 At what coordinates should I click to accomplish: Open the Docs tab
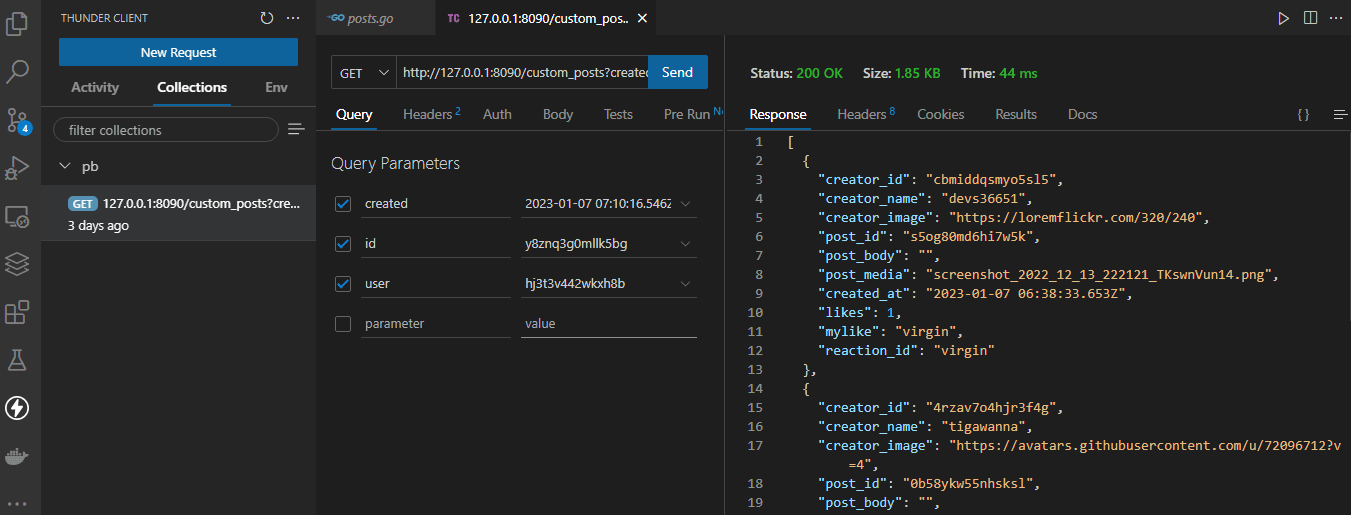click(x=1082, y=114)
